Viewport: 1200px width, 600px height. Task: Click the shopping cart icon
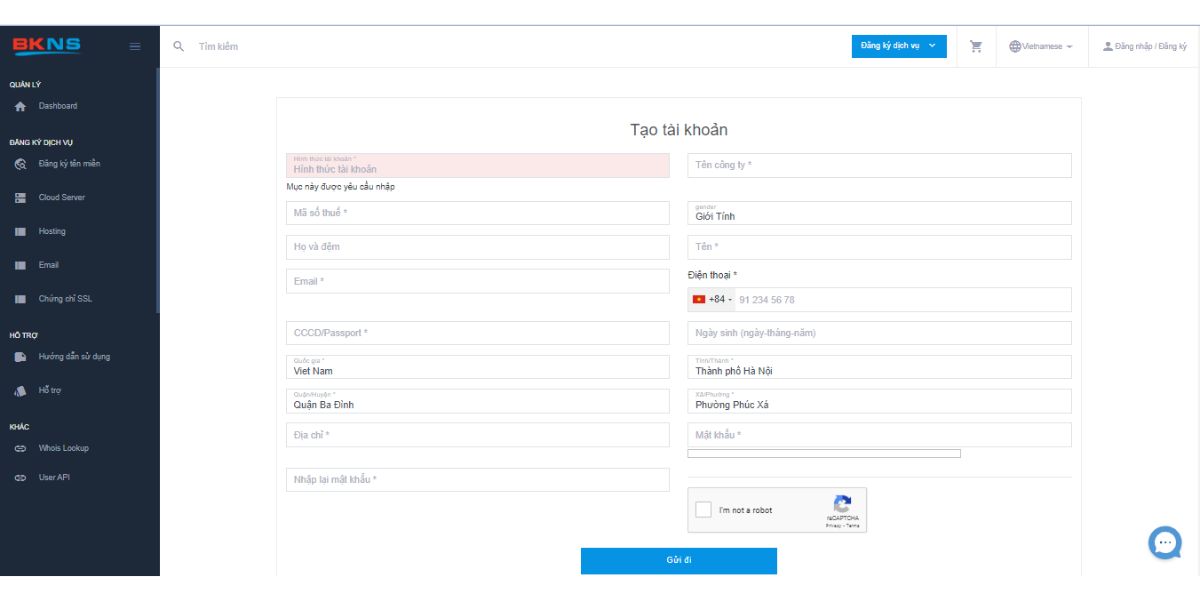coord(976,46)
